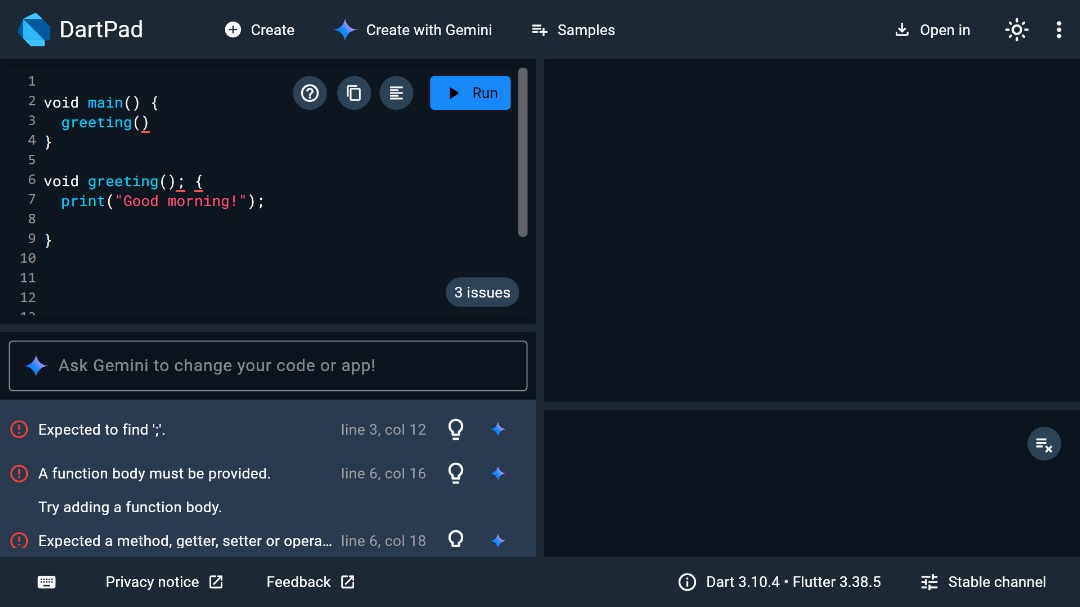Image resolution: width=1080 pixels, height=607 pixels.
Task: Copy code with the copy icon
Action: (353, 93)
